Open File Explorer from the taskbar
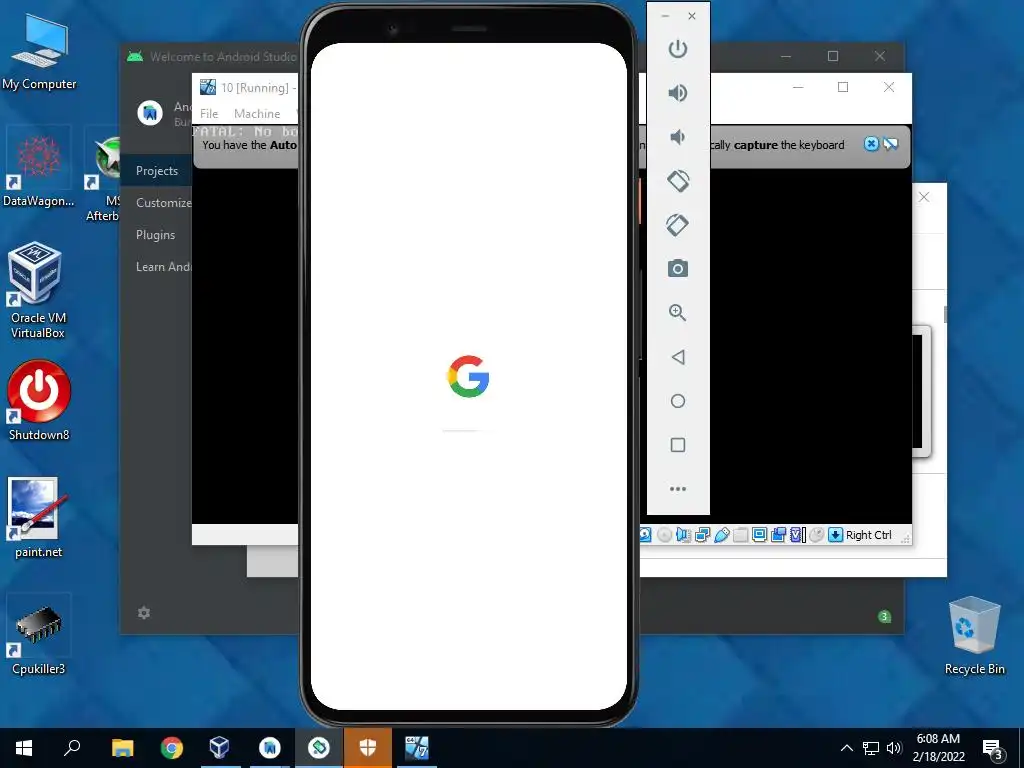The image size is (1024, 768). (x=122, y=748)
